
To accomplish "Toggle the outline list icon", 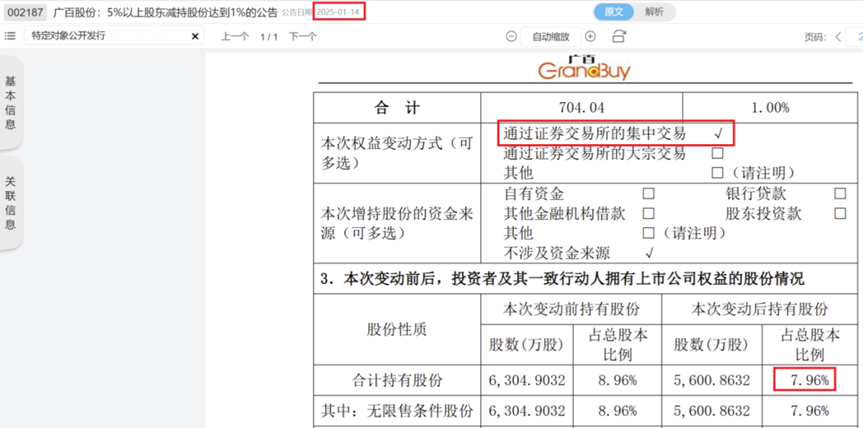I will point(10,36).
